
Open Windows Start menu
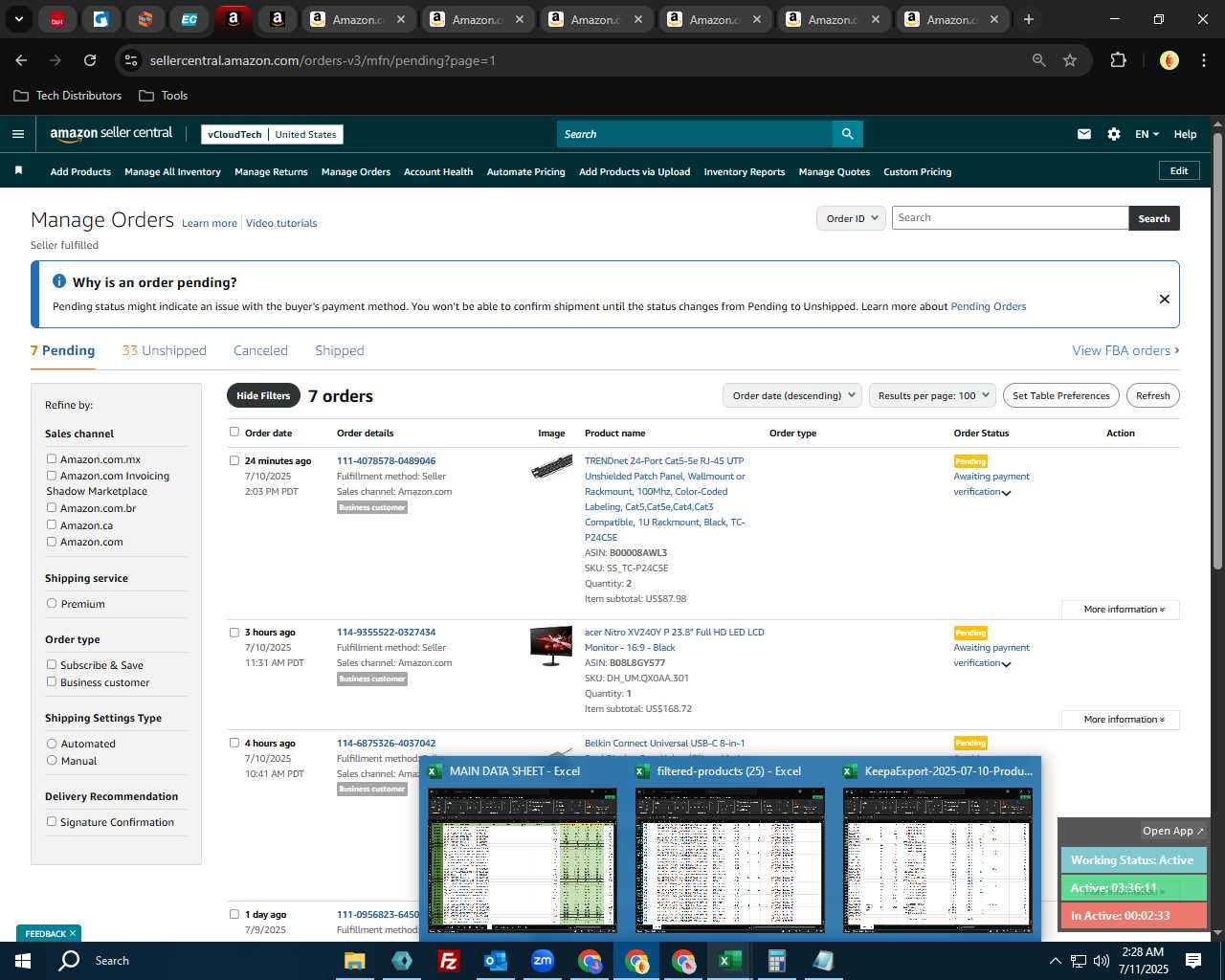pos(23,961)
